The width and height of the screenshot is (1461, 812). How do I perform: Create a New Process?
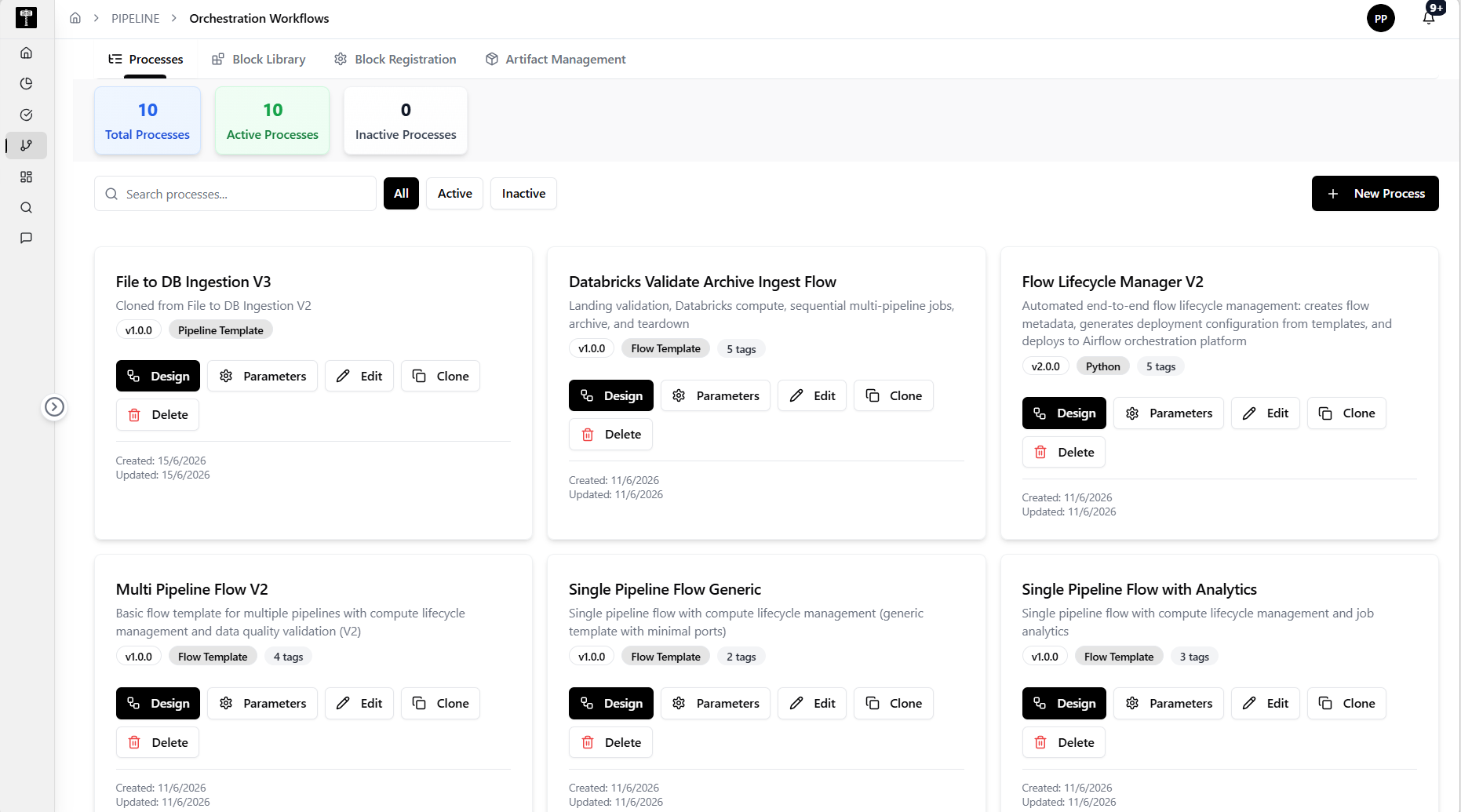pos(1375,194)
